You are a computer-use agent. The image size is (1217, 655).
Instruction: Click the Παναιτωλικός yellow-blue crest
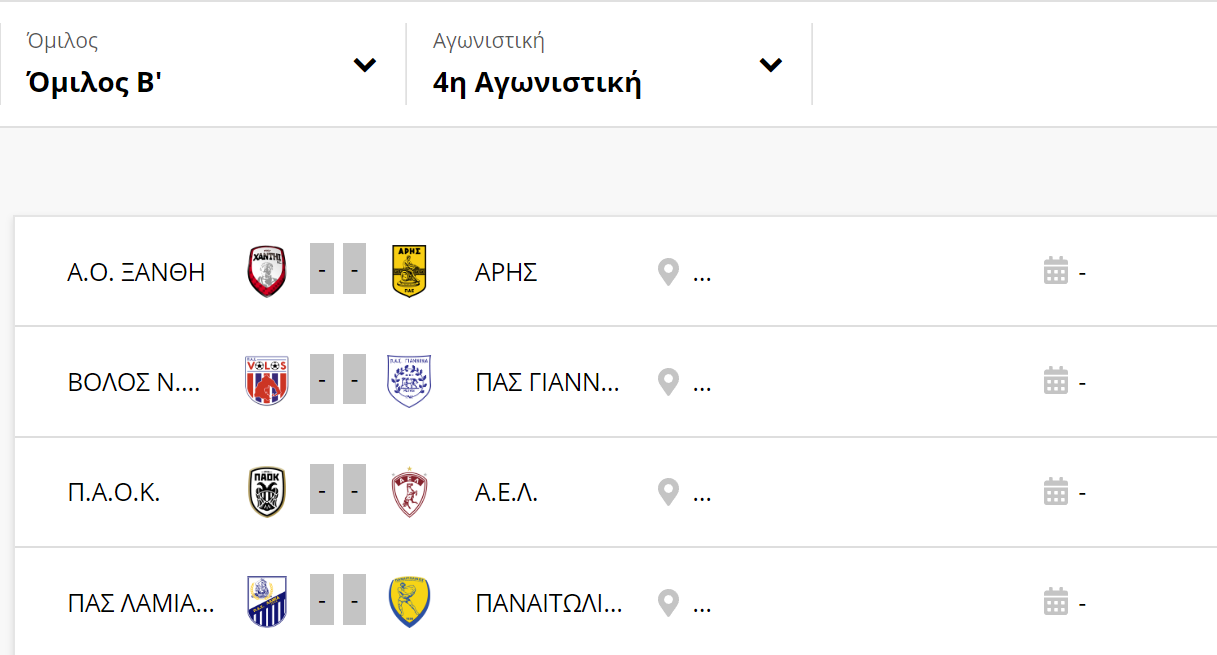tap(409, 603)
